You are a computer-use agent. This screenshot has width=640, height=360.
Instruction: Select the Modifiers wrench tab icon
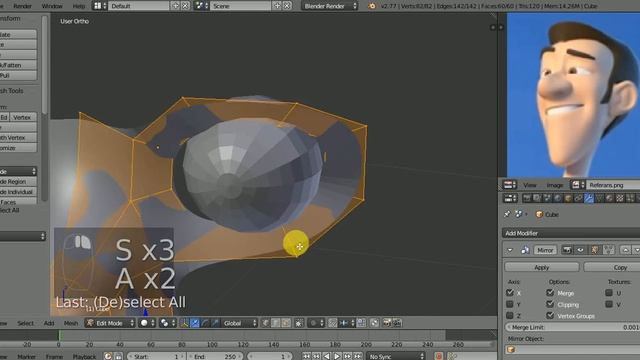pyautogui.click(x=589, y=198)
